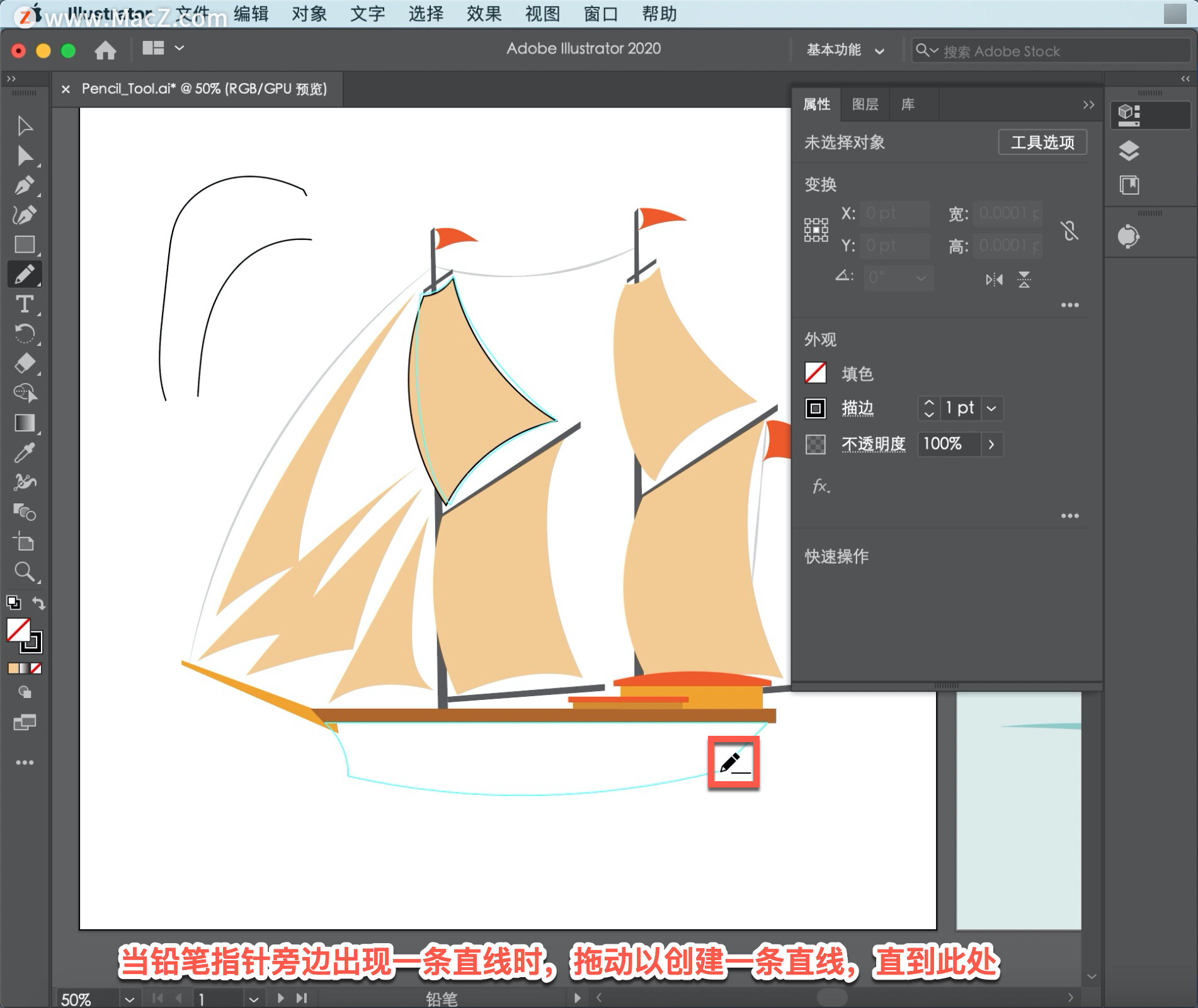
Task: Open the 编辑 menu
Action: coord(251,13)
